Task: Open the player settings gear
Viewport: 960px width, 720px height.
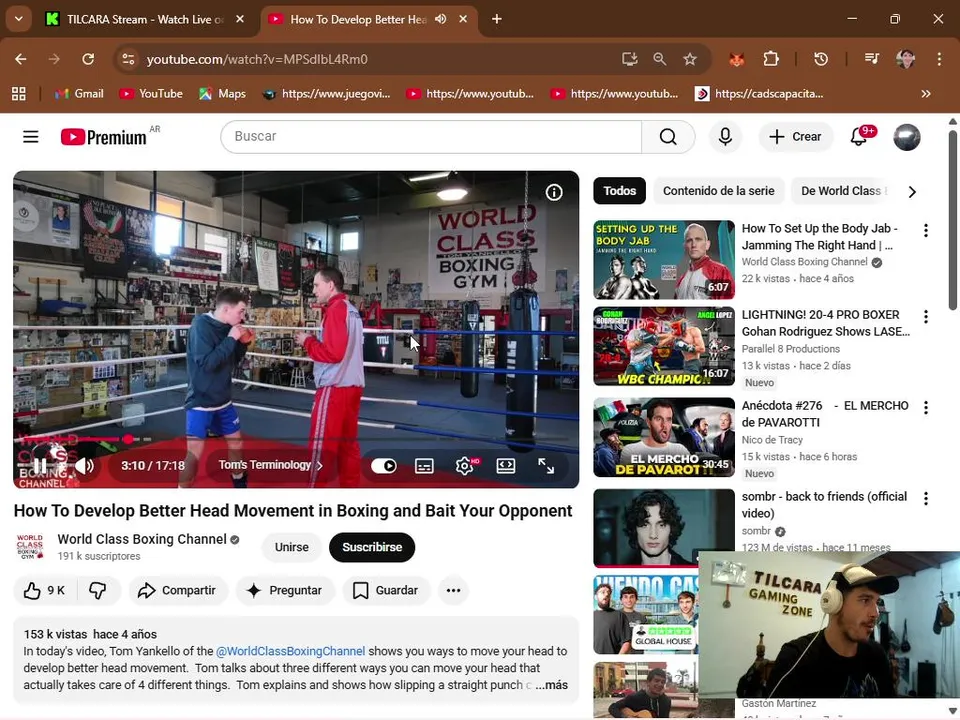Action: pos(465,466)
